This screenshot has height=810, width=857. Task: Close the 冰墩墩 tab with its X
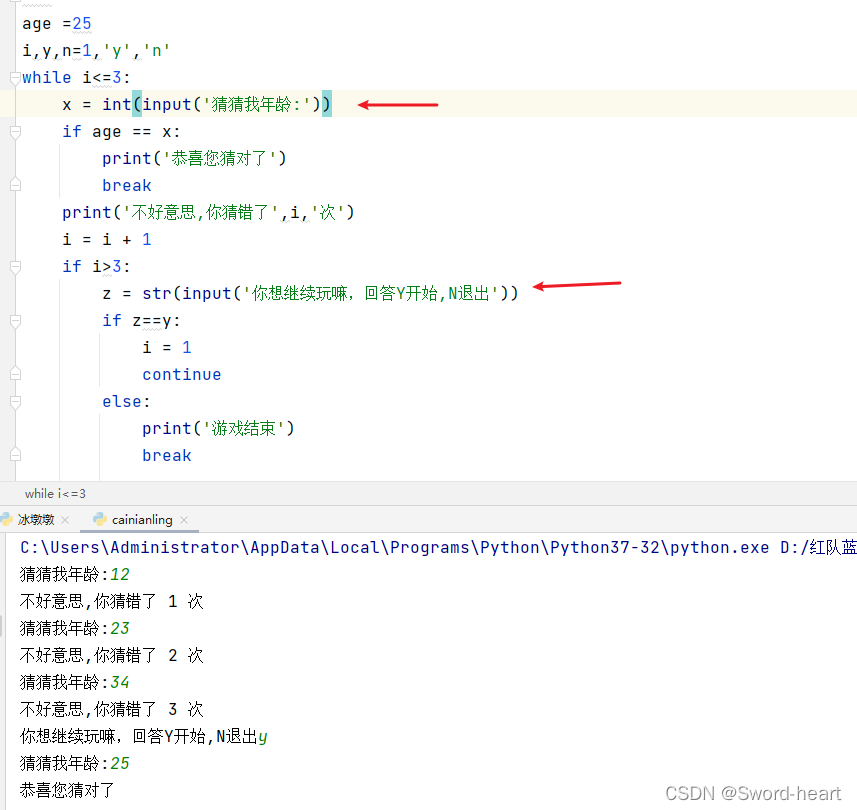point(64,519)
